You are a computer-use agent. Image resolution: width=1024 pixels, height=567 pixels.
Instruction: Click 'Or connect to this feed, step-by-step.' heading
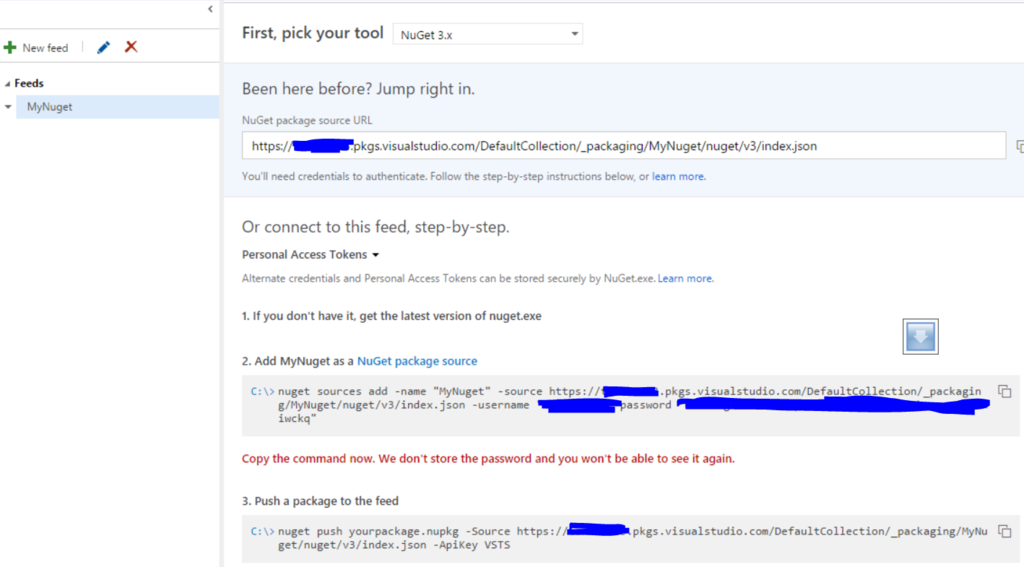(x=376, y=227)
